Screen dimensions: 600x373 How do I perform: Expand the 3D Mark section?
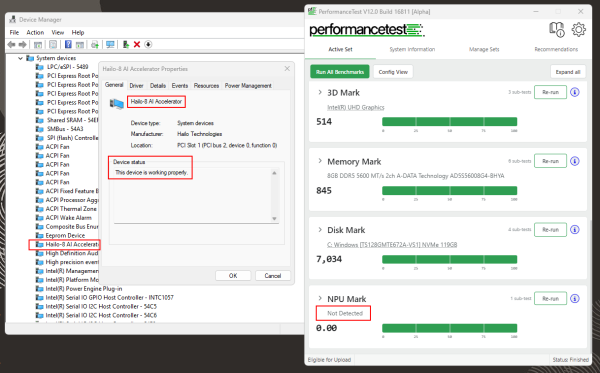click(320, 92)
